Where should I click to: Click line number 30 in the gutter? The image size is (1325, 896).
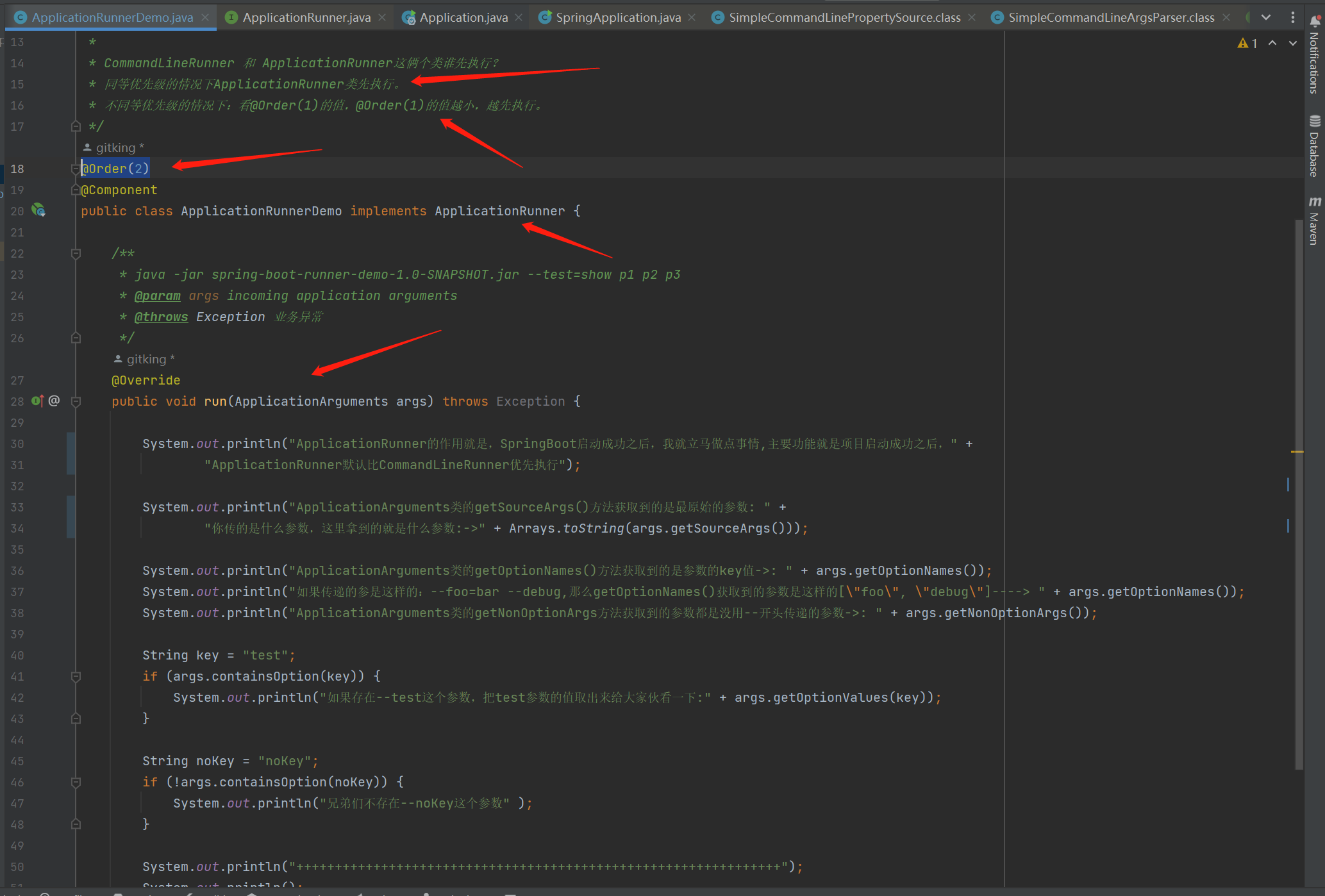[x=17, y=444]
